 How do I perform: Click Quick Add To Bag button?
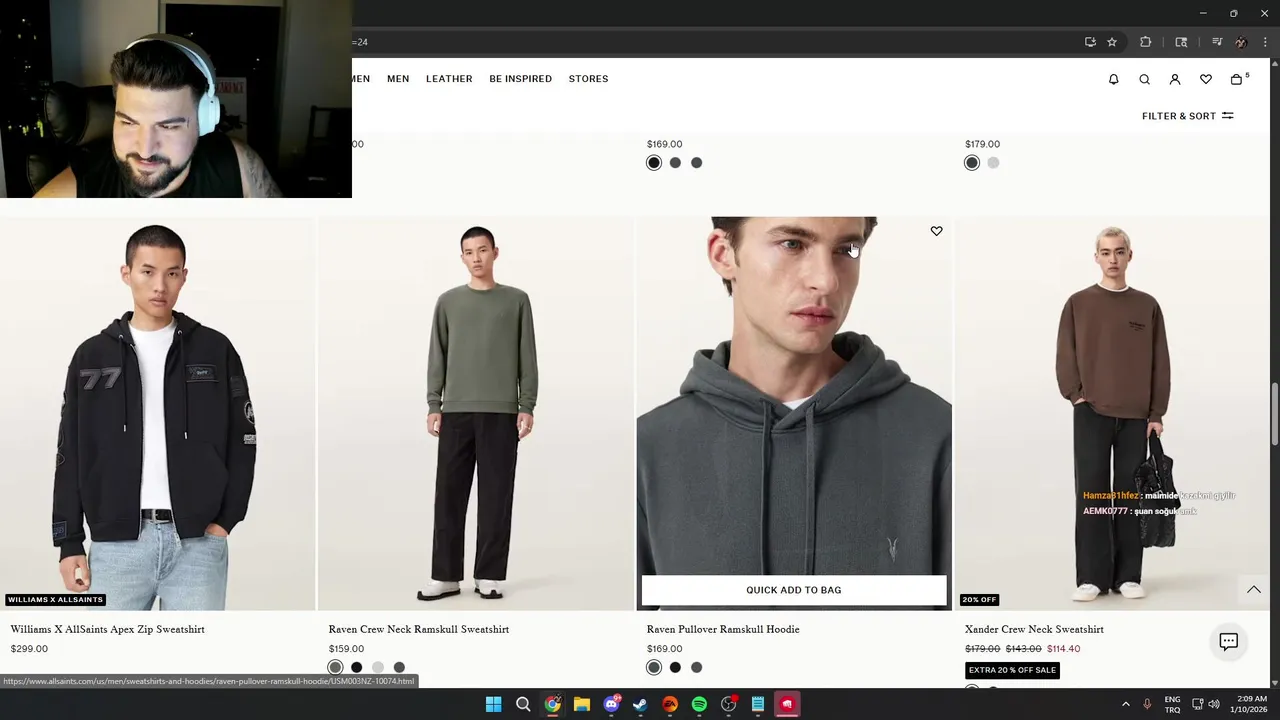[794, 590]
